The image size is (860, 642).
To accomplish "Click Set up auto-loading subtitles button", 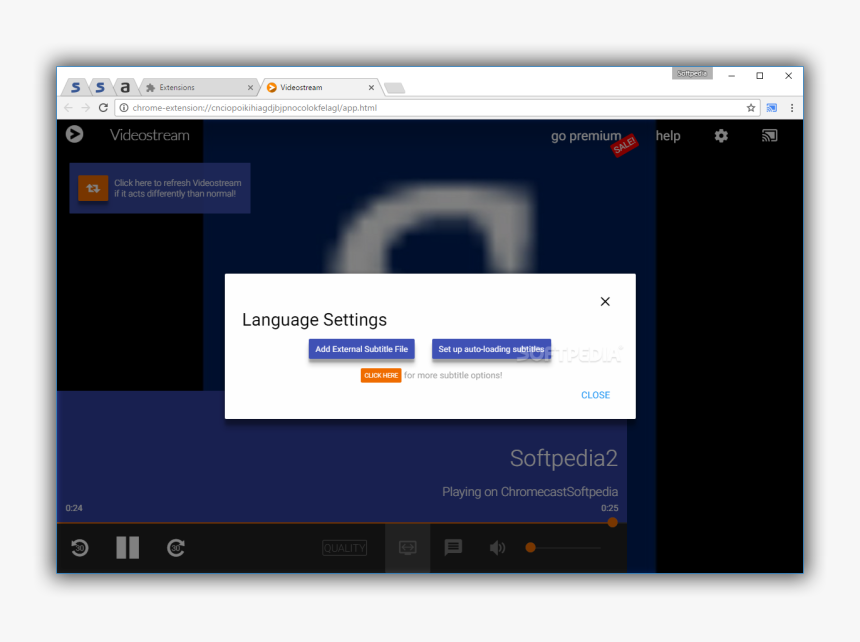I will [491, 349].
